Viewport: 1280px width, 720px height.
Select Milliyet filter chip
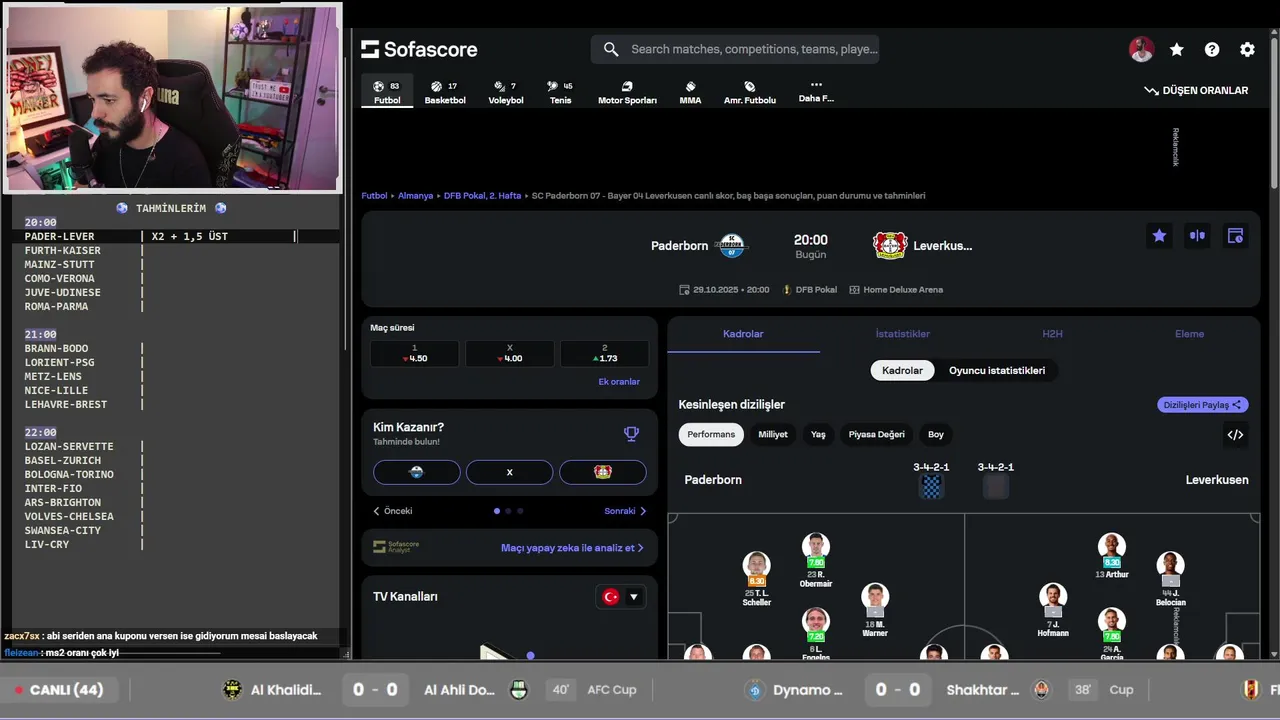pyautogui.click(x=773, y=434)
